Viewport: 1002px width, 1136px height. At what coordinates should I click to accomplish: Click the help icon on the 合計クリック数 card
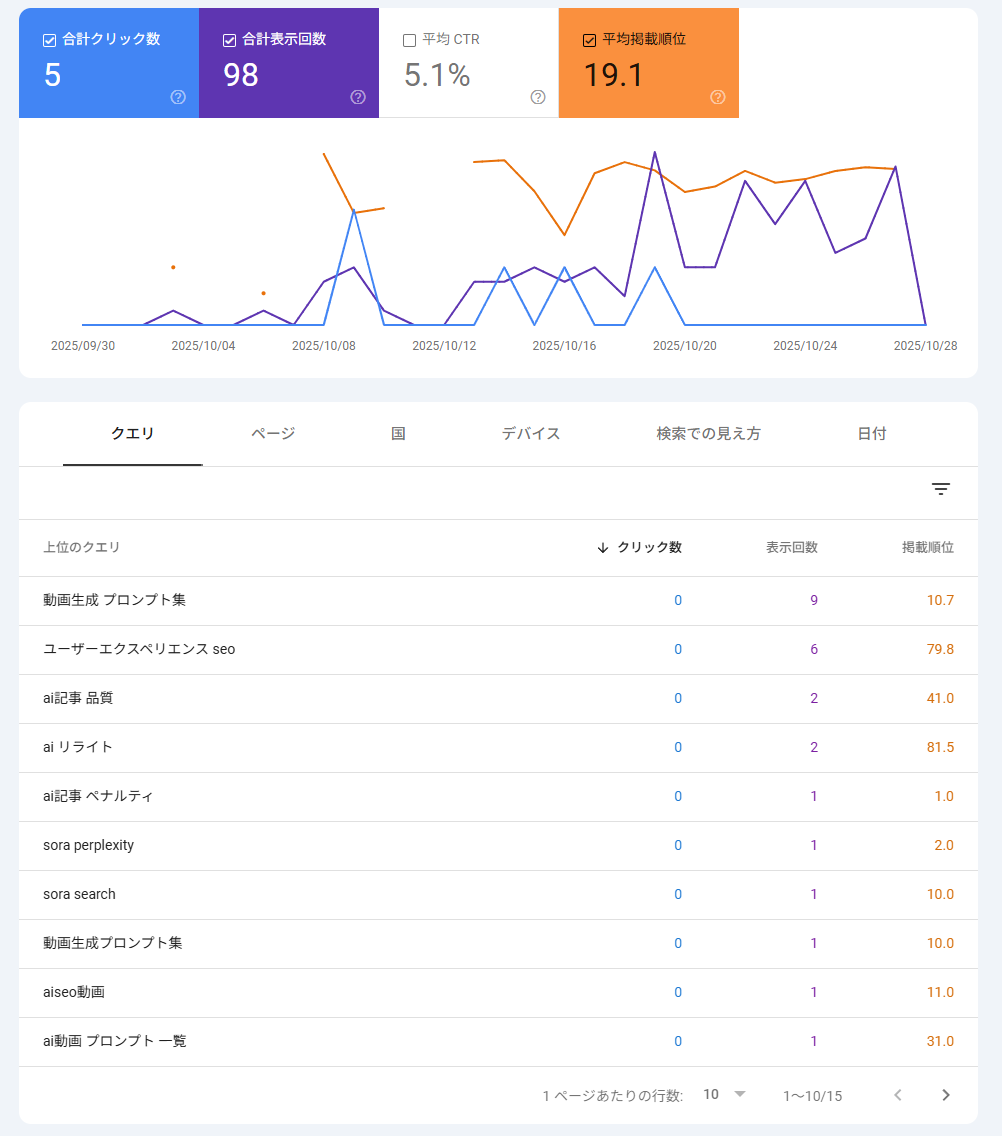coord(178,97)
